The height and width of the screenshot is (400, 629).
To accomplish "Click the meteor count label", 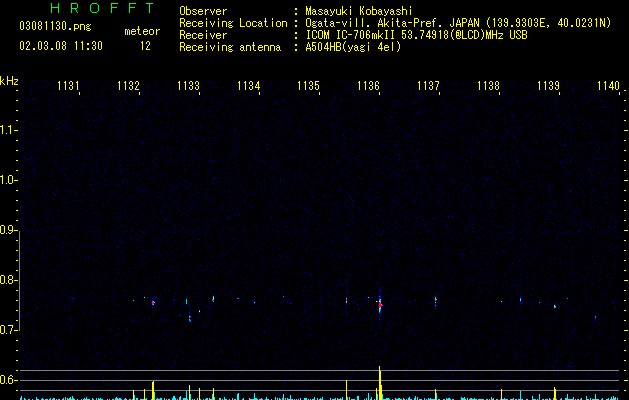I will point(142,31).
